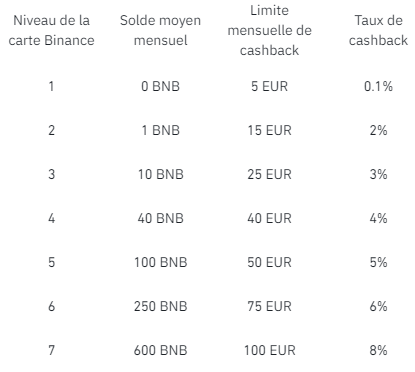Select the '40 EUR' limit cell

269,218
